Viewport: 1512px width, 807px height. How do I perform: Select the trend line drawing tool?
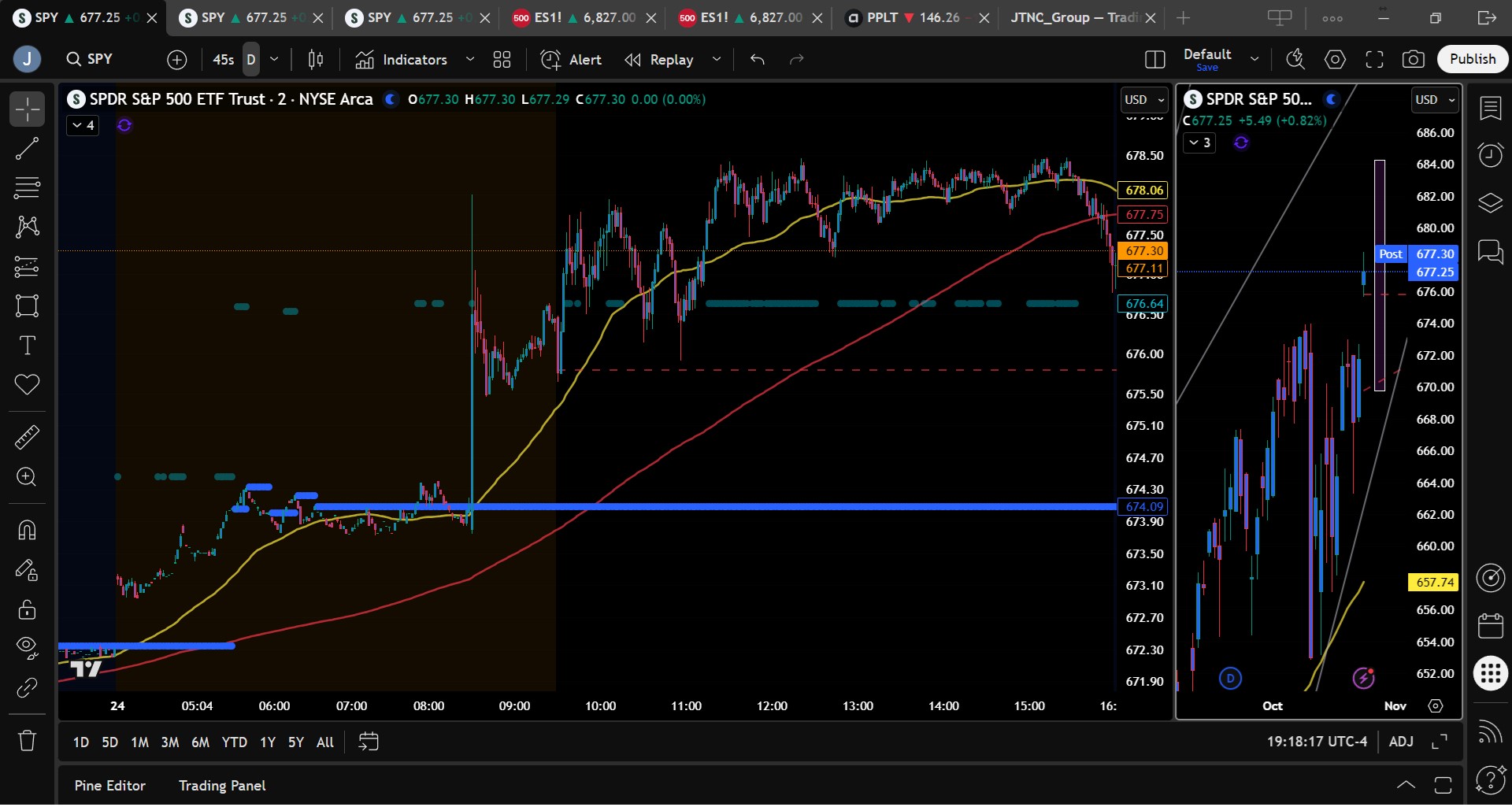27,148
